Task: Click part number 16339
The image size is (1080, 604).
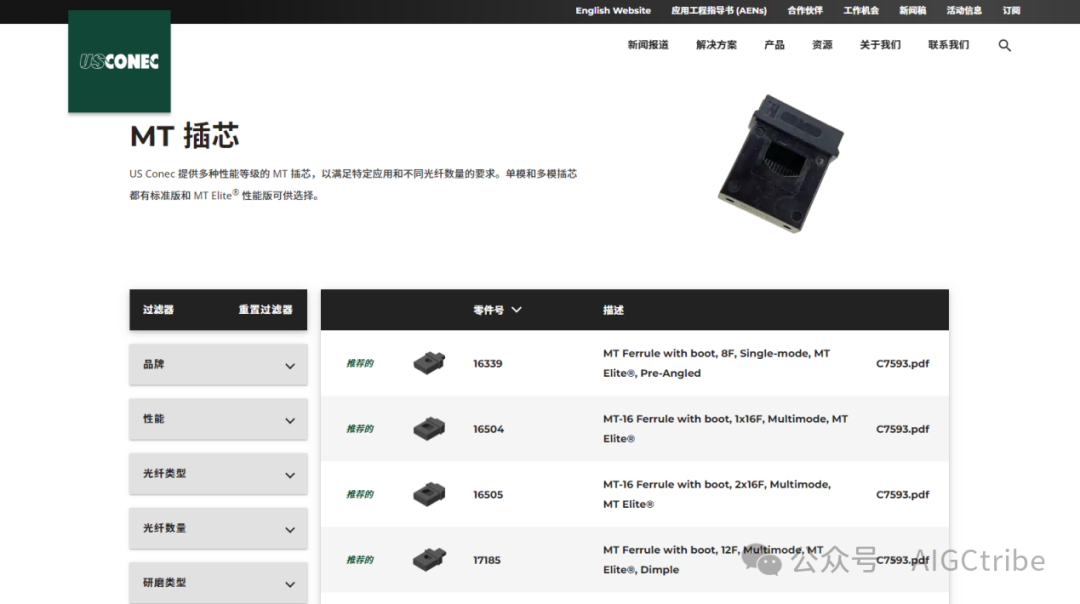Action: 488,364
